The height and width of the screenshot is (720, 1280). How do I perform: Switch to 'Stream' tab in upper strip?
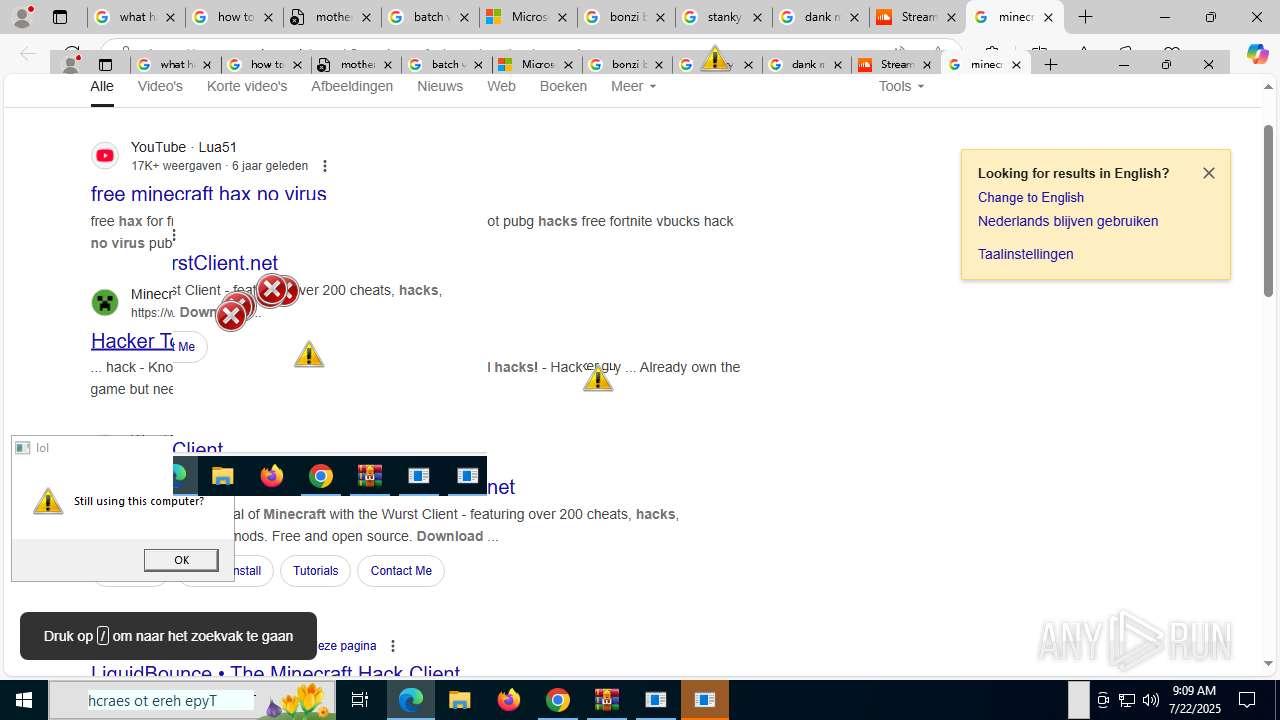[917, 17]
